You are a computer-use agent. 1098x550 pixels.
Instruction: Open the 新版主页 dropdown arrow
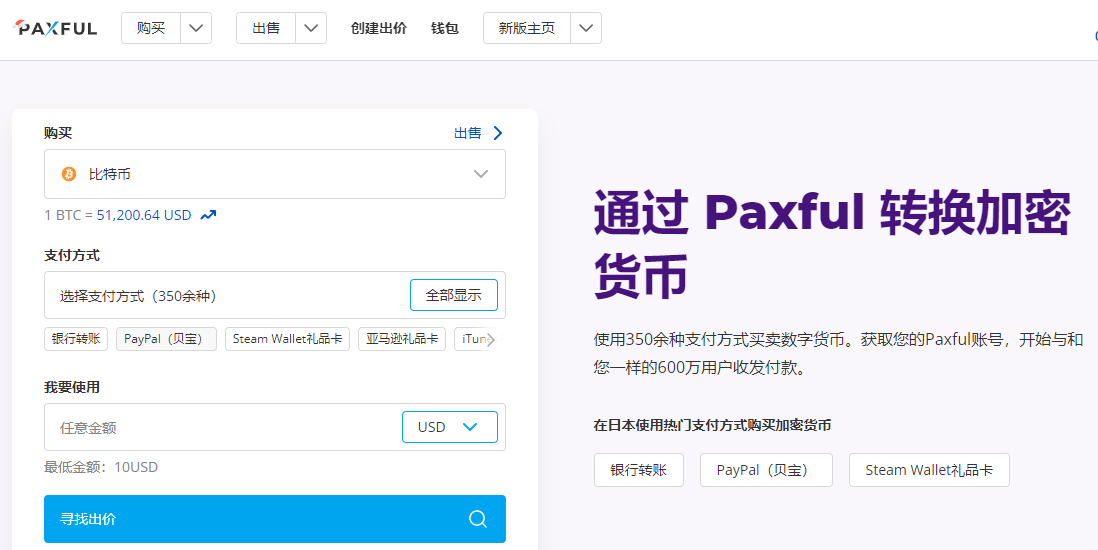coord(586,28)
